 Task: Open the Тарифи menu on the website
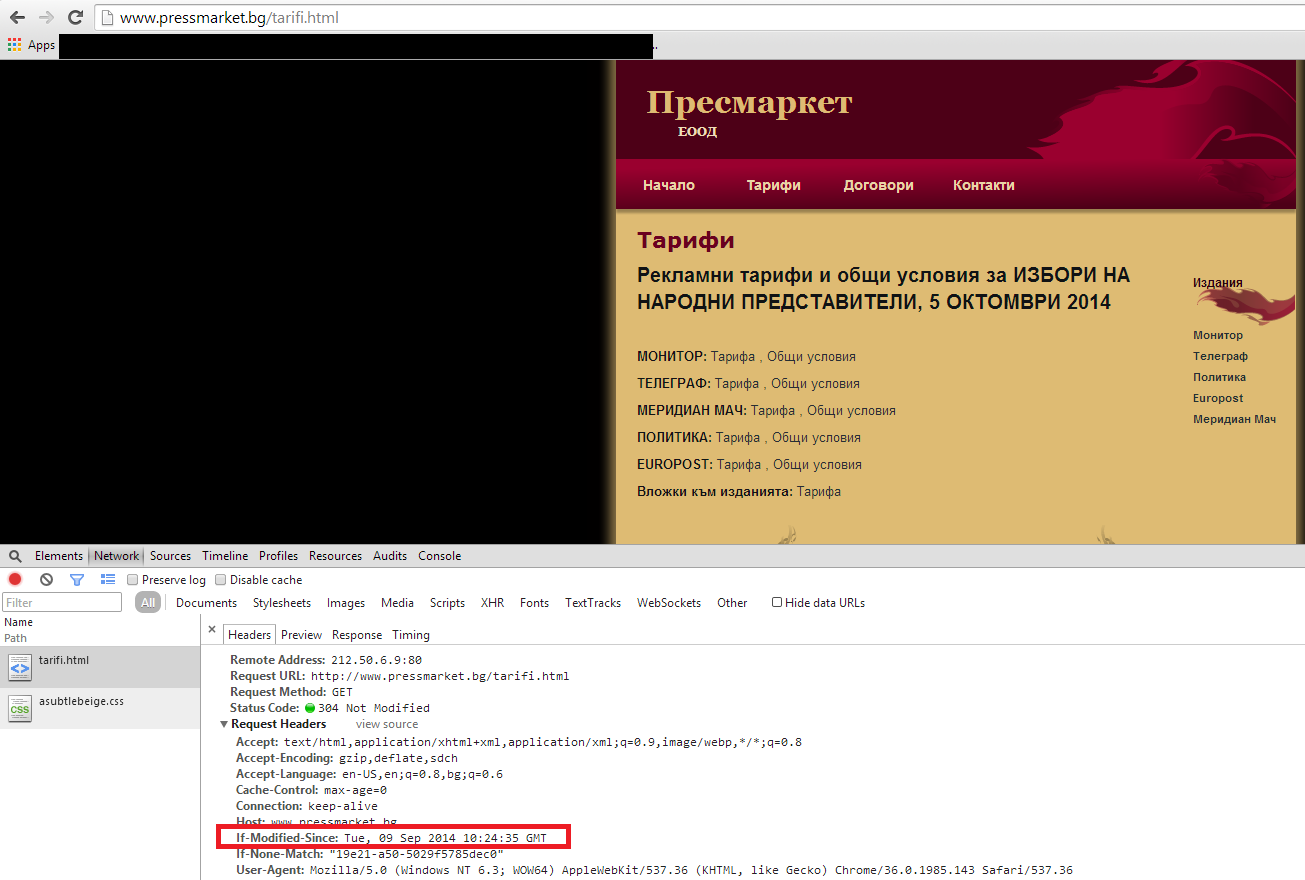click(x=773, y=185)
